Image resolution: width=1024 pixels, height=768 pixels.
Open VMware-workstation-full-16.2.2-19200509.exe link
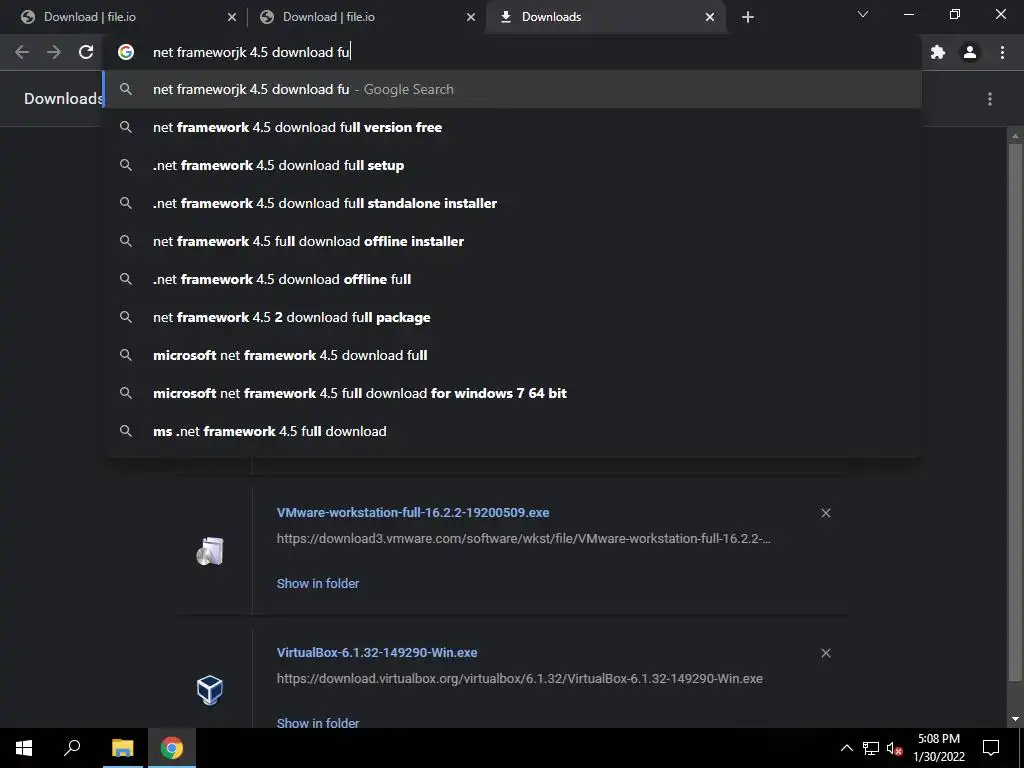click(413, 513)
